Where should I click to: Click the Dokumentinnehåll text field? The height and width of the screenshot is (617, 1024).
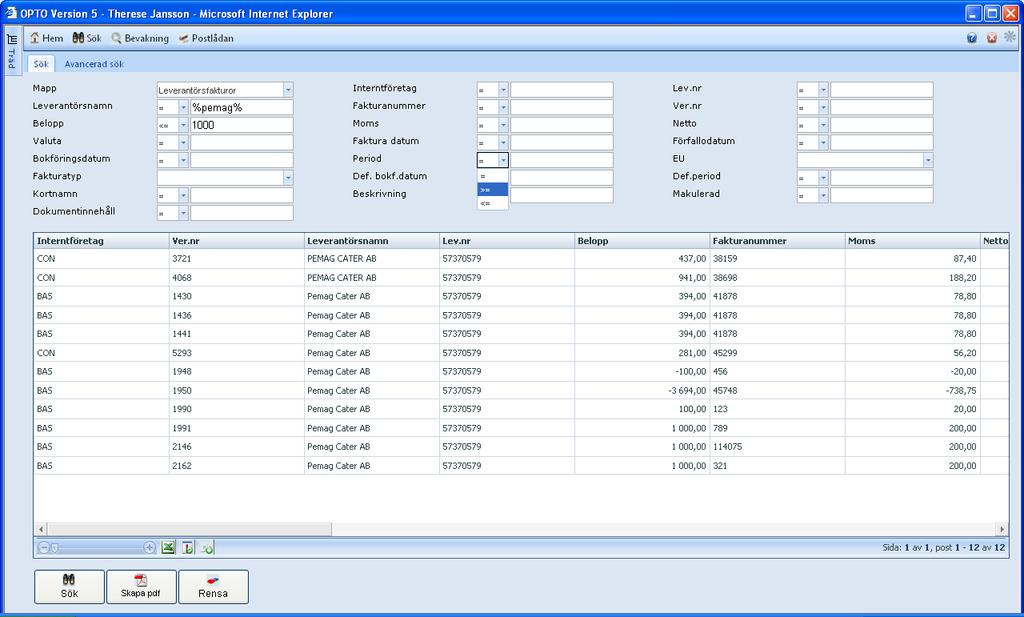pyautogui.click(x=242, y=213)
